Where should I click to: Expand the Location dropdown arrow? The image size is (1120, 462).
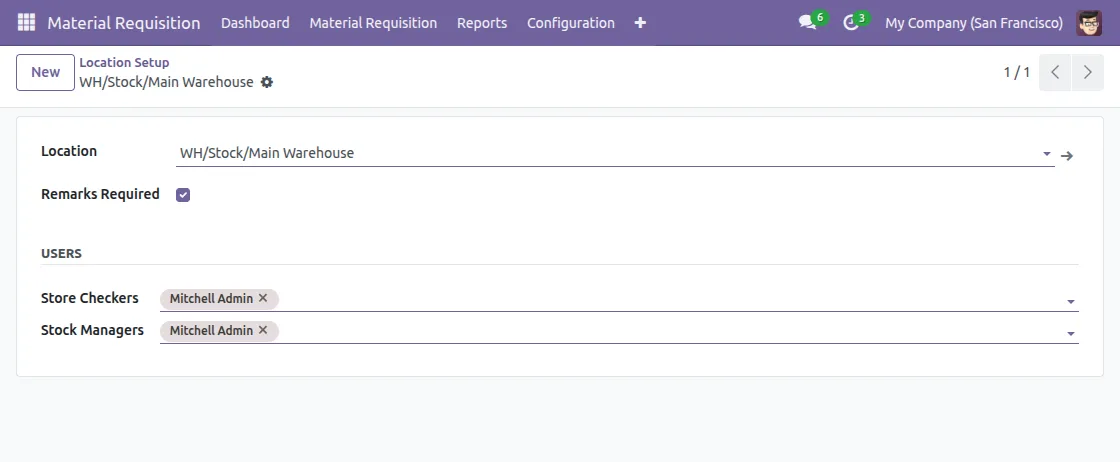[1046, 154]
